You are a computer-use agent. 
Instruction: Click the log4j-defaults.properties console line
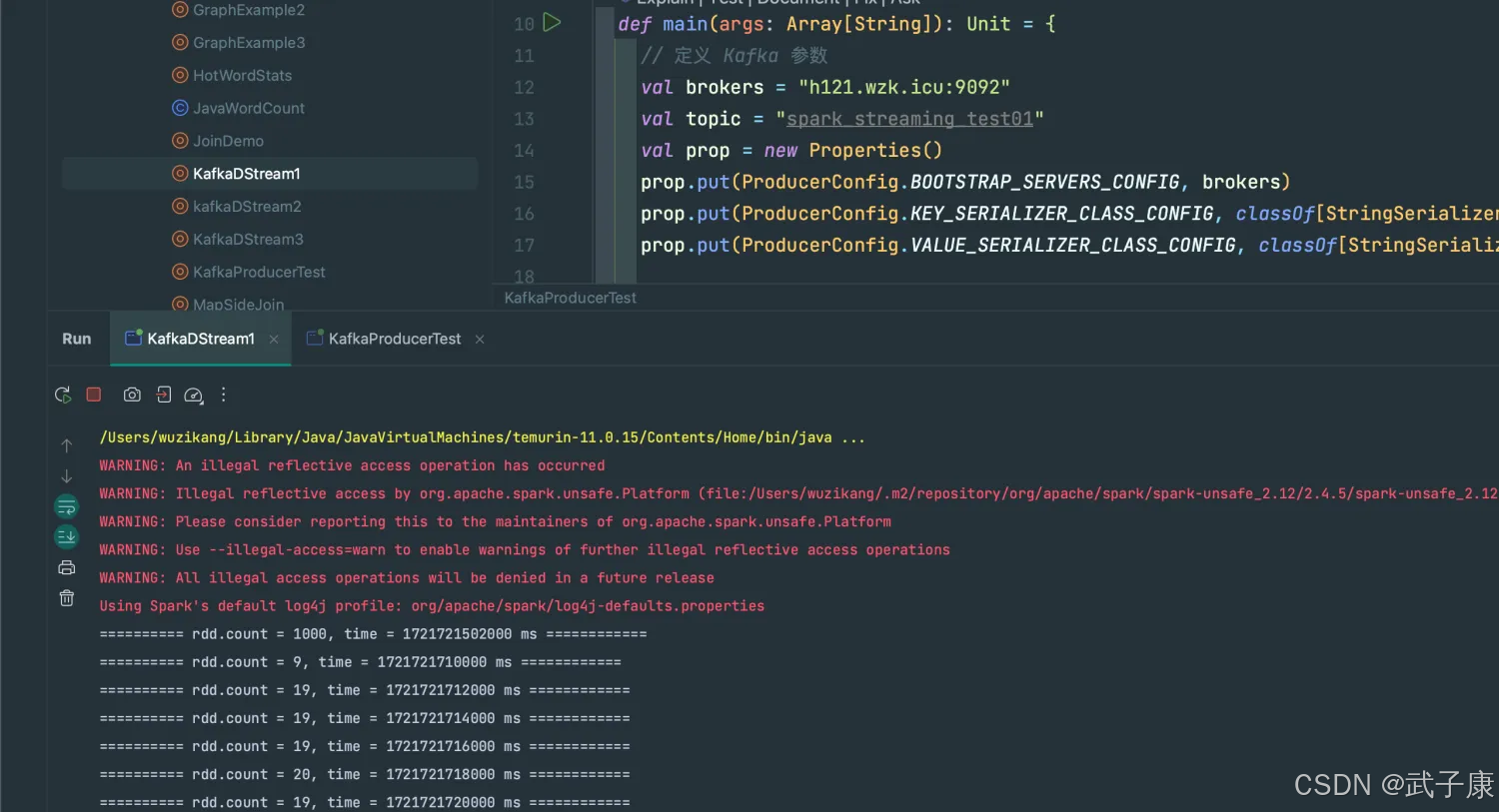[432, 606]
